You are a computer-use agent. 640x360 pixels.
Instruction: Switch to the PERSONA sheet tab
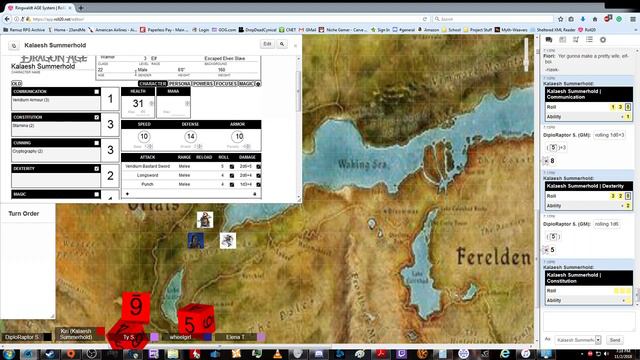pyautogui.click(x=180, y=84)
